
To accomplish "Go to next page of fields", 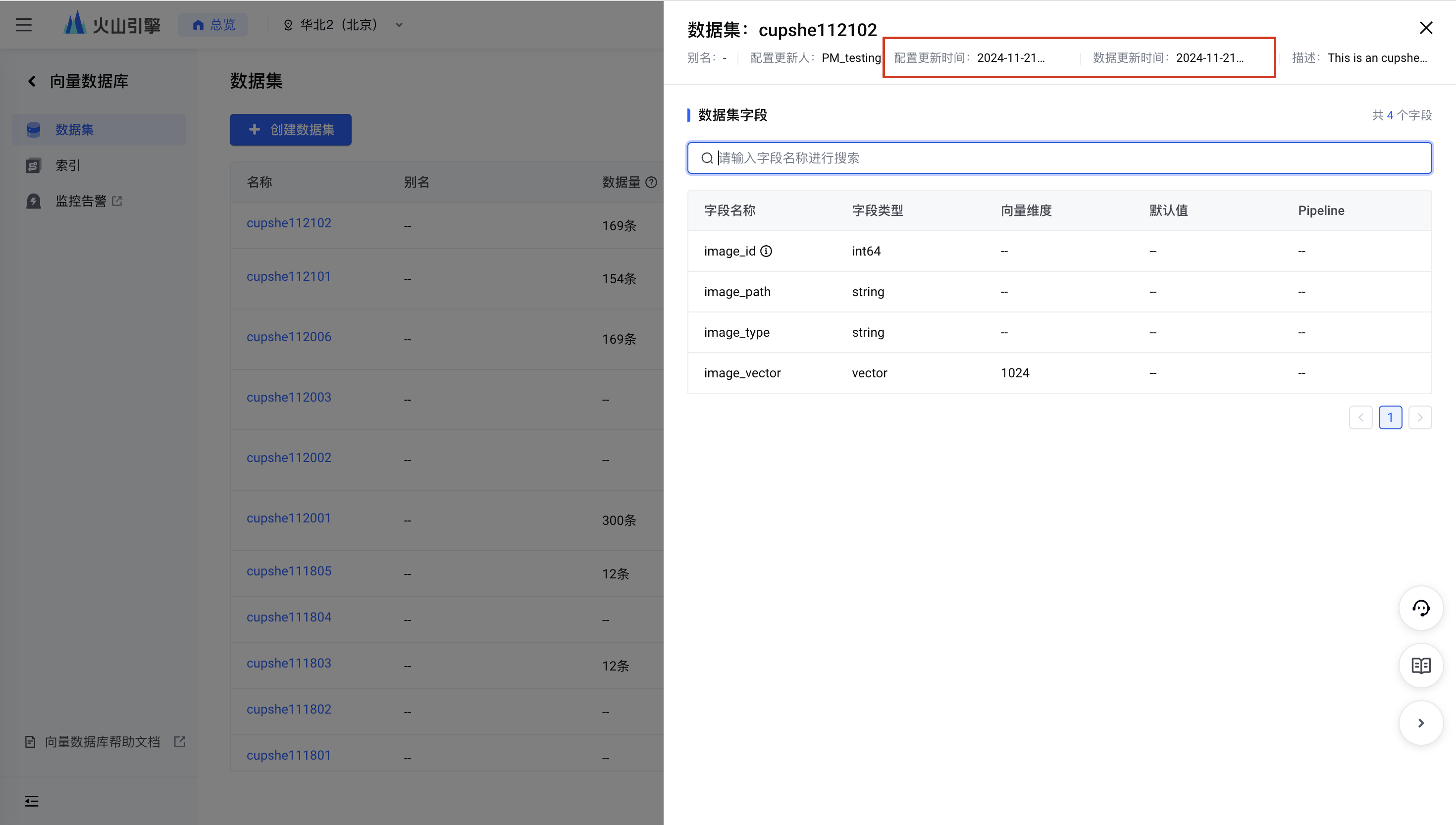I will (1419, 417).
